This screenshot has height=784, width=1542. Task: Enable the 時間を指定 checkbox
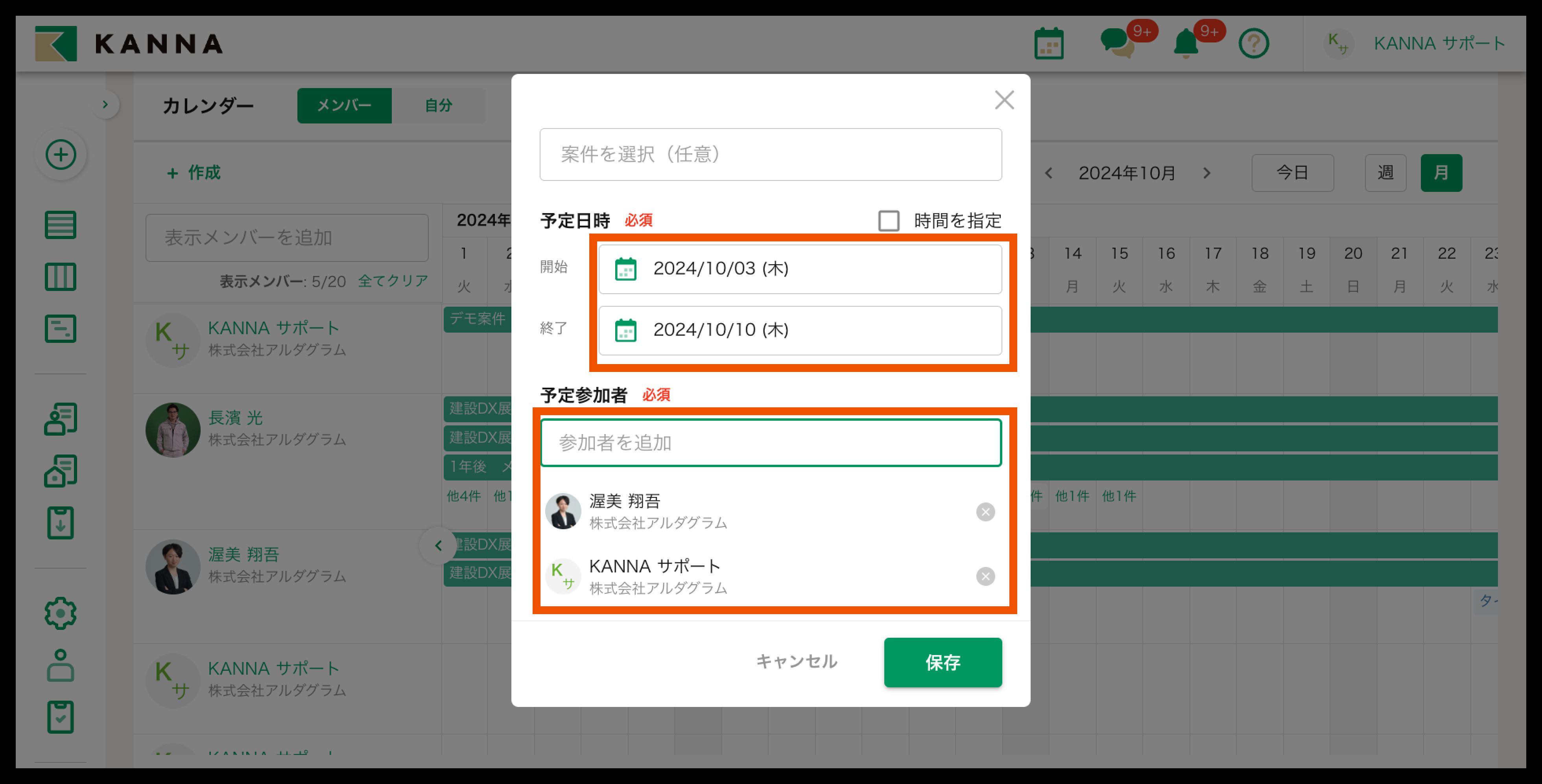click(888, 221)
